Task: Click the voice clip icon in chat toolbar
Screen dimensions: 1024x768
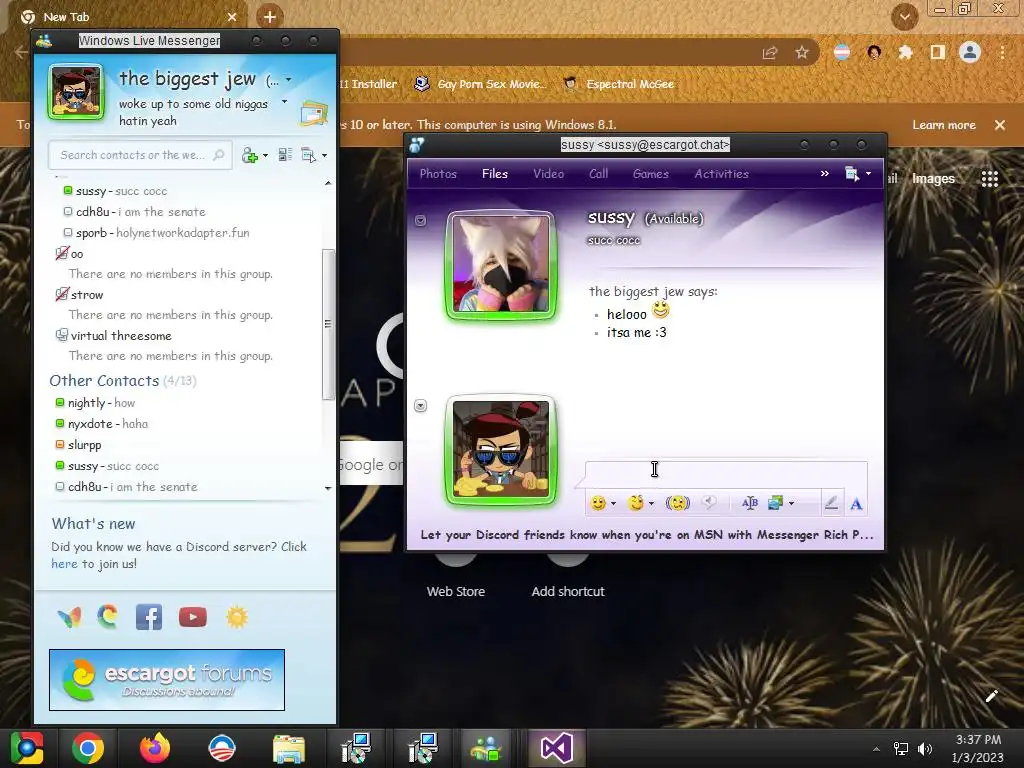Action: [709, 502]
